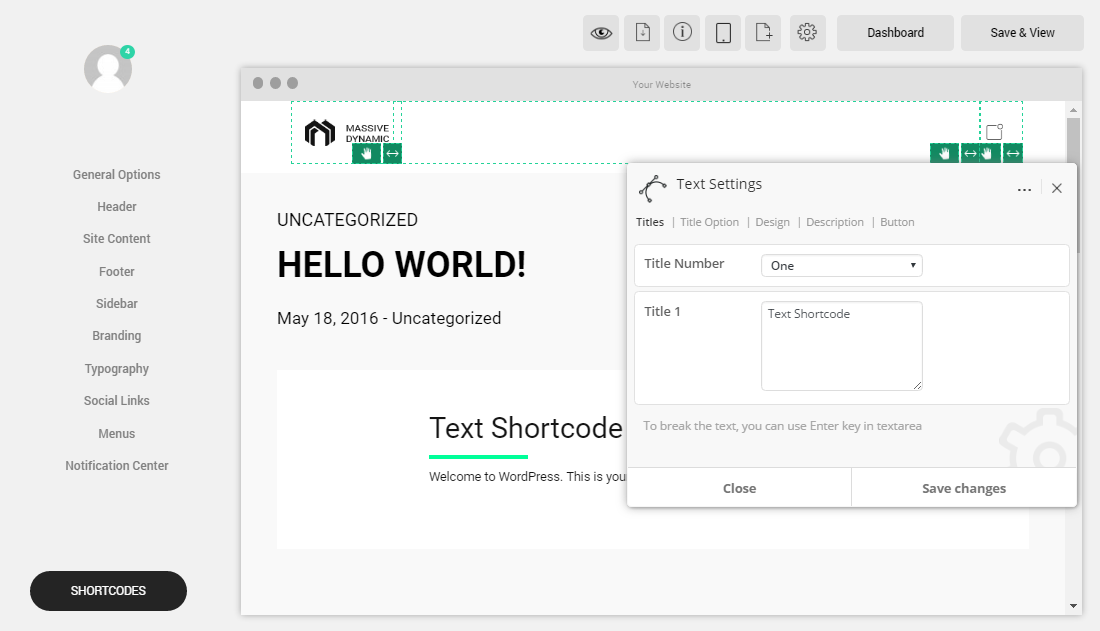Click the add new page icon
Image resolution: width=1100 pixels, height=631 pixels.
pos(763,32)
